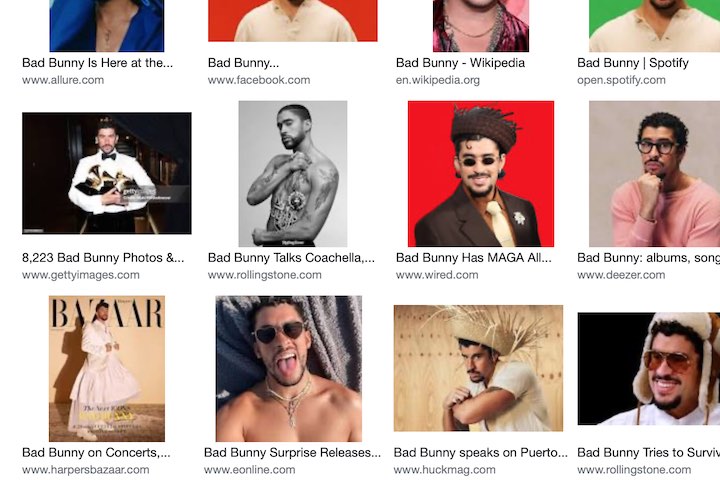Image resolution: width=720 pixels, height=483 pixels.
Task: Open 'Bad Bunny Talks Coachella,...' result
Action: click(x=291, y=258)
